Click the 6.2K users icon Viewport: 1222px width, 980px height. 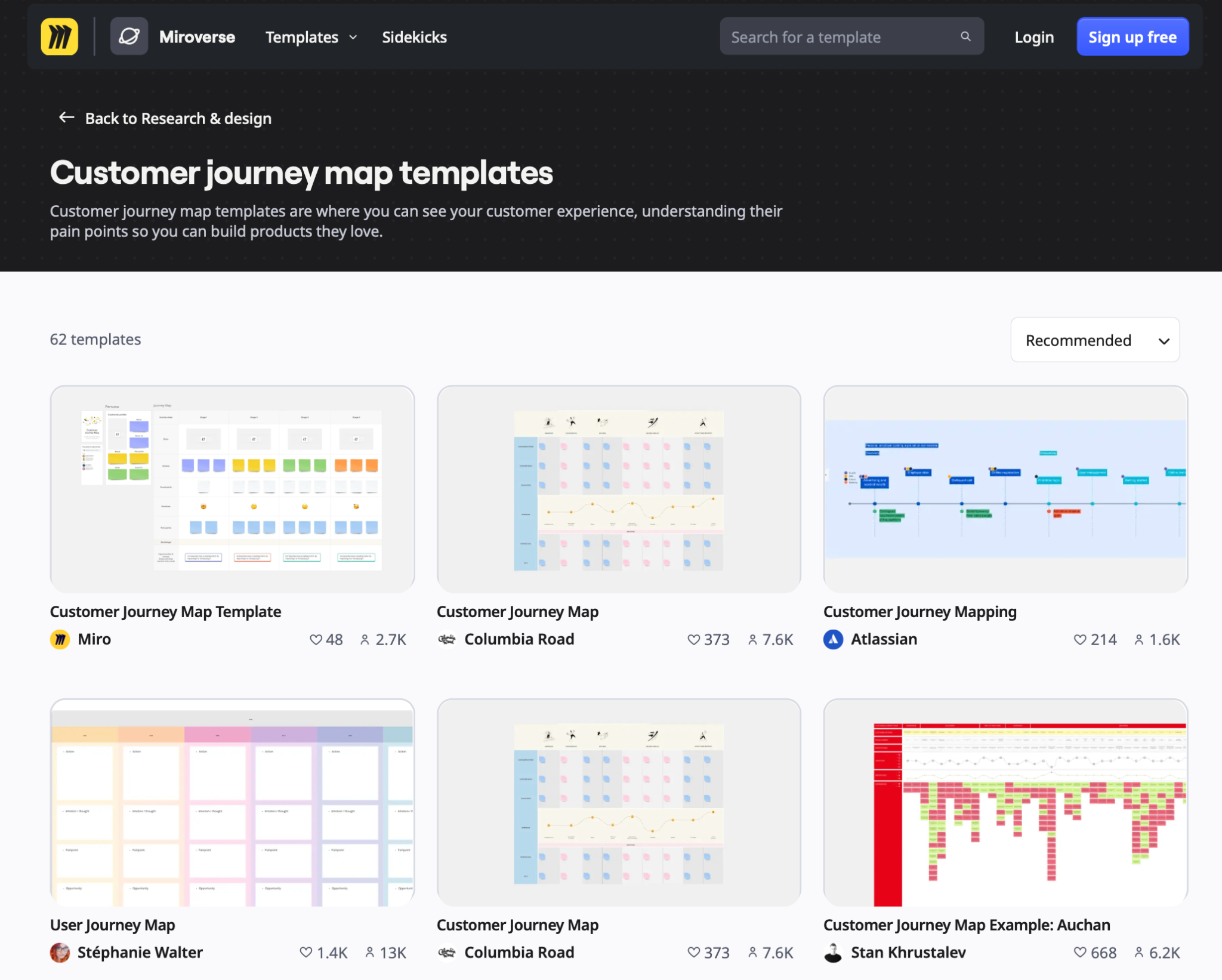(1138, 953)
